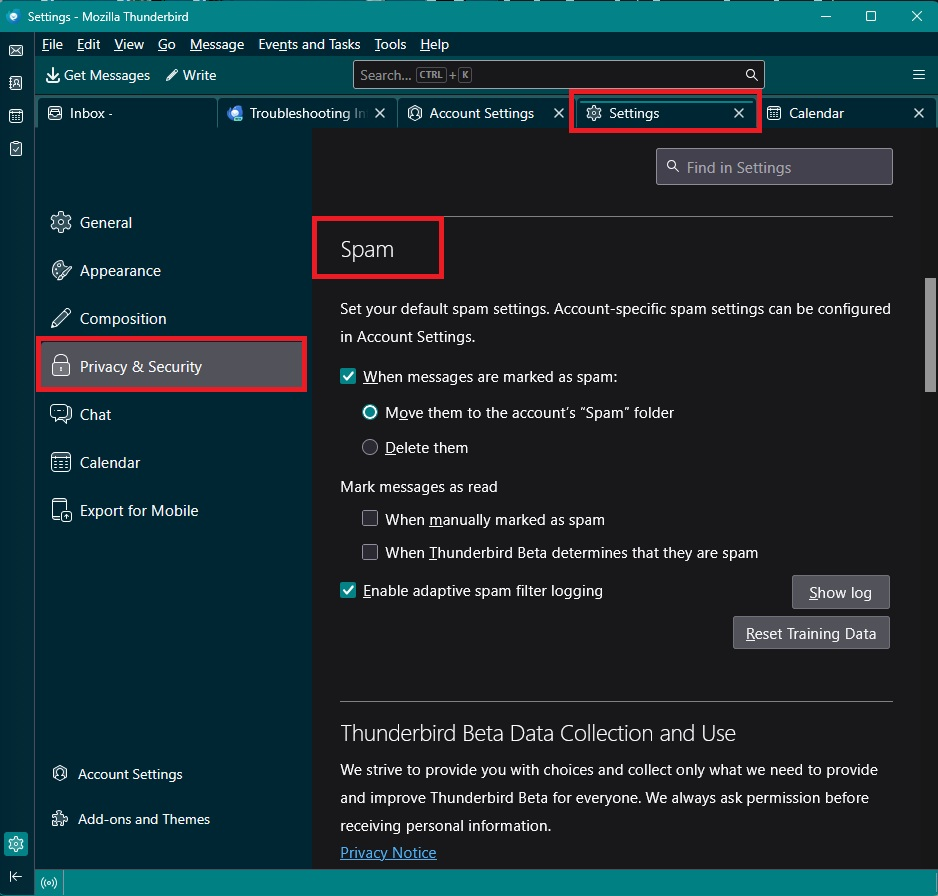Close the Troubleshooting Information tab
Viewport: 938px width, 896px height.
click(x=380, y=113)
